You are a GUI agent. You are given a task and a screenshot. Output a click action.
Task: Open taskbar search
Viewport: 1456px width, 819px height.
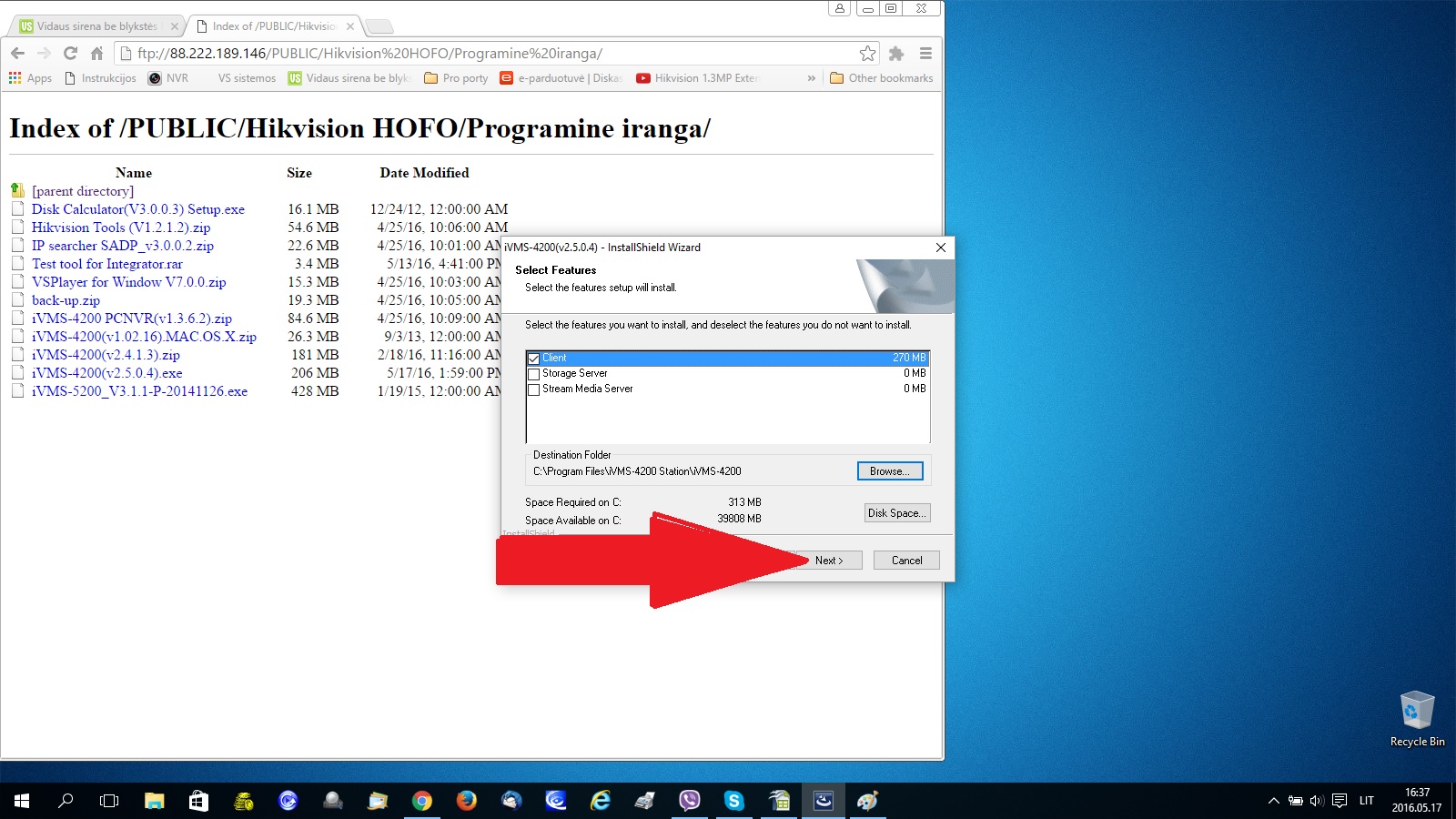point(66,801)
